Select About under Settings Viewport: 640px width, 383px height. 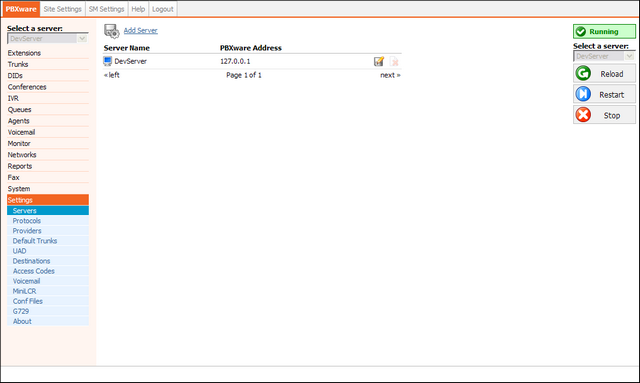click(x=48, y=321)
